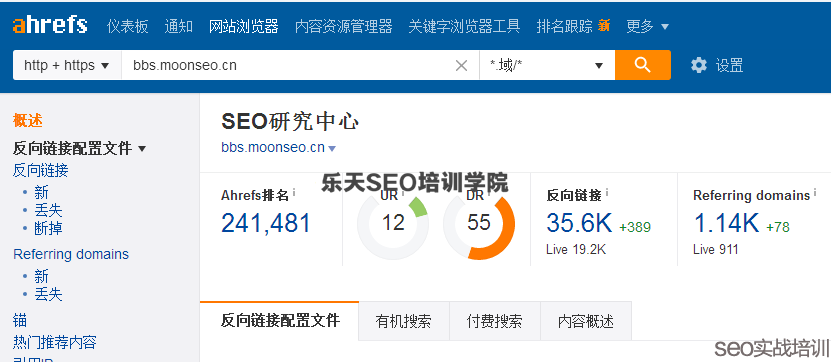Switch to 内容概述 tab
The height and width of the screenshot is (362, 831).
point(586,321)
